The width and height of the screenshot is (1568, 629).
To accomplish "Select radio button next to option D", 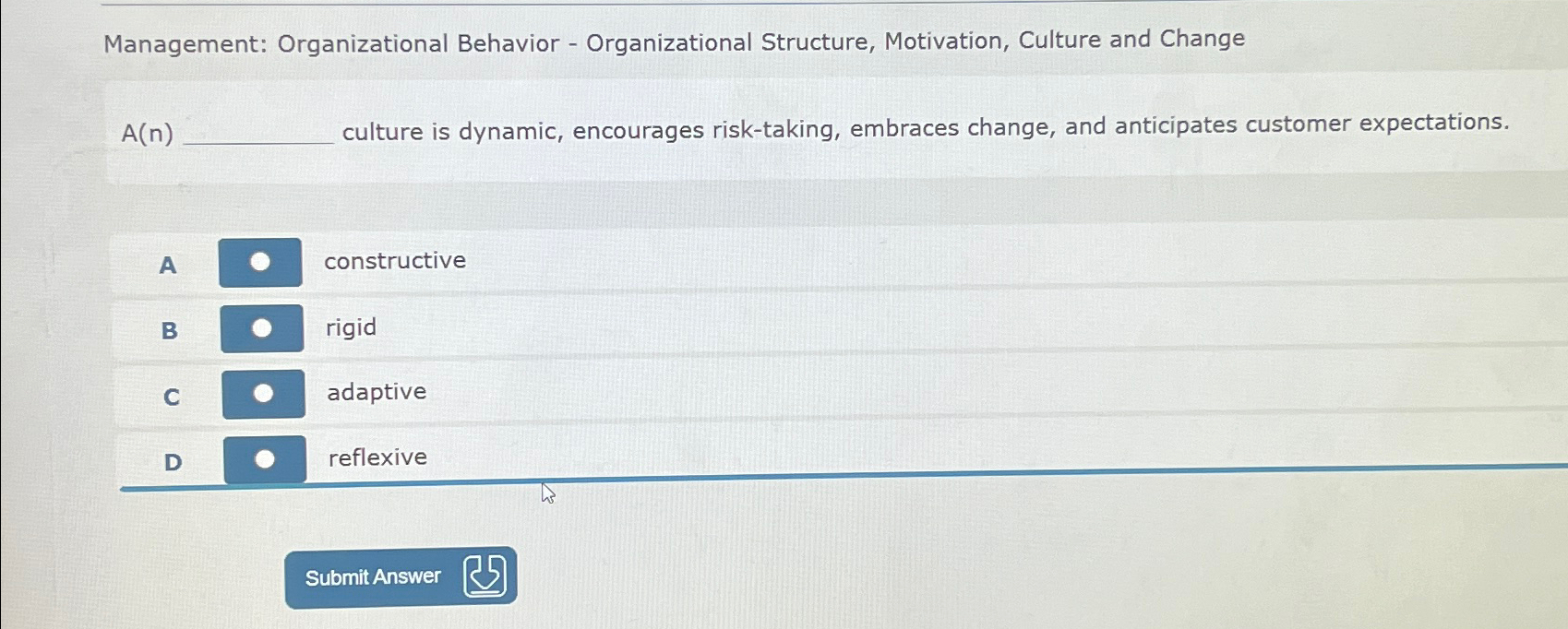I will [x=267, y=458].
